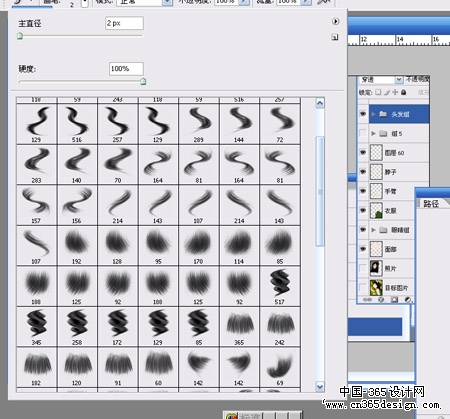This screenshot has height=419, width=450.
Task: Switch to the 路径 tab
Action: (x=431, y=203)
